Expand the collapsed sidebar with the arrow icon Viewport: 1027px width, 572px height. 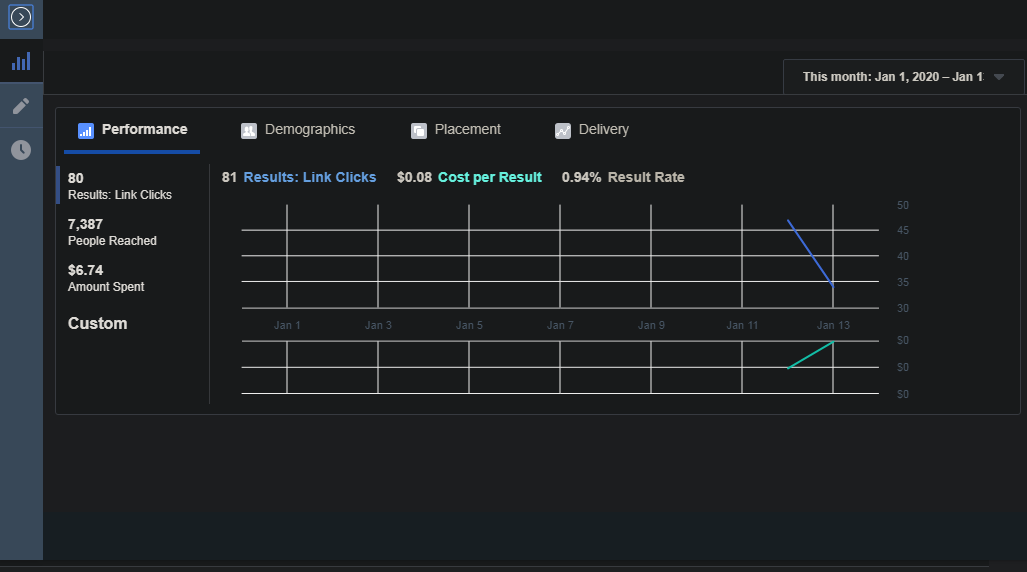pos(21,17)
